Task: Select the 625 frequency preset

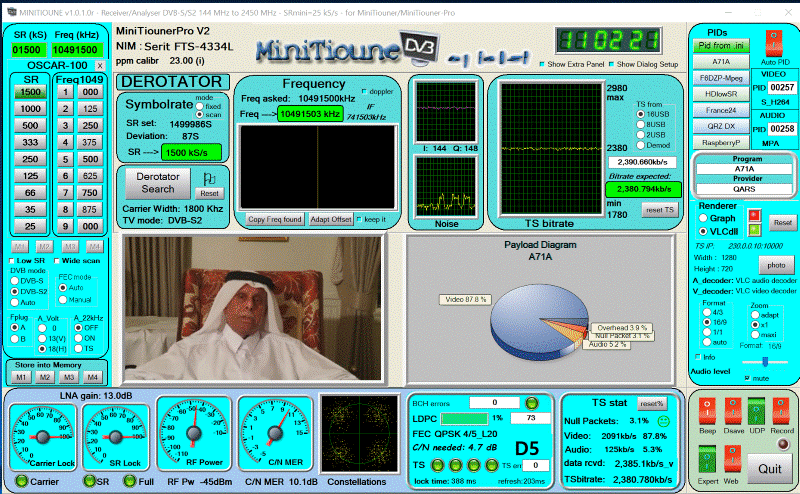Action: click(x=90, y=176)
